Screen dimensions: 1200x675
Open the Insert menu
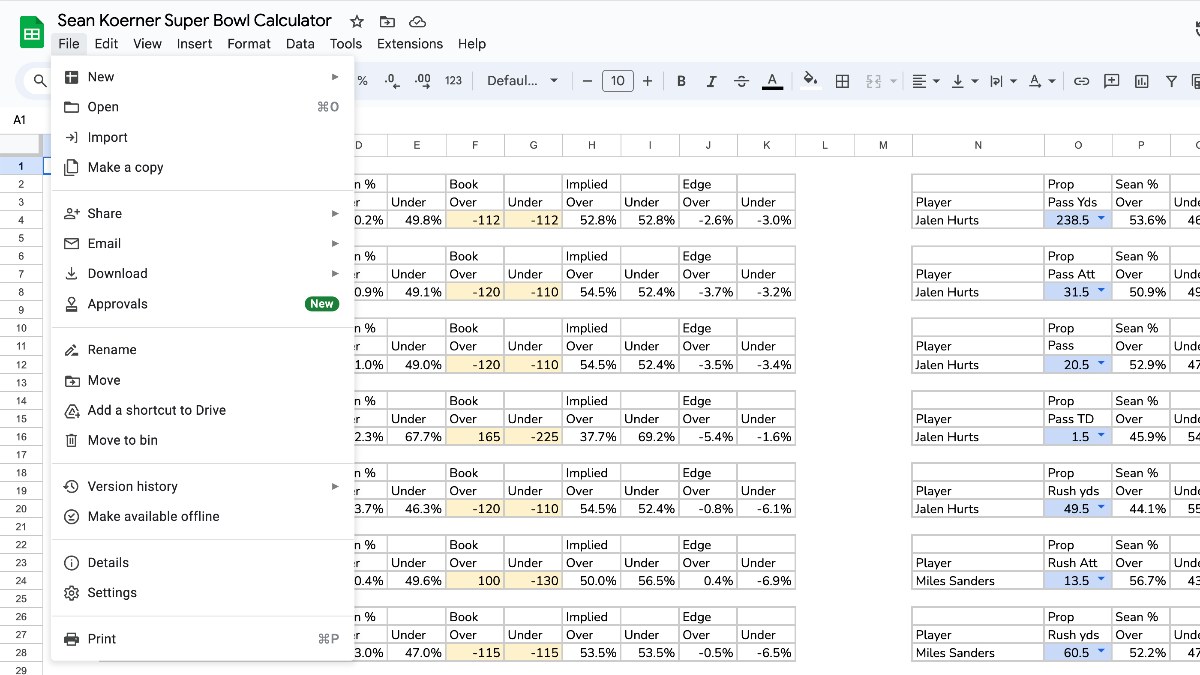point(194,44)
